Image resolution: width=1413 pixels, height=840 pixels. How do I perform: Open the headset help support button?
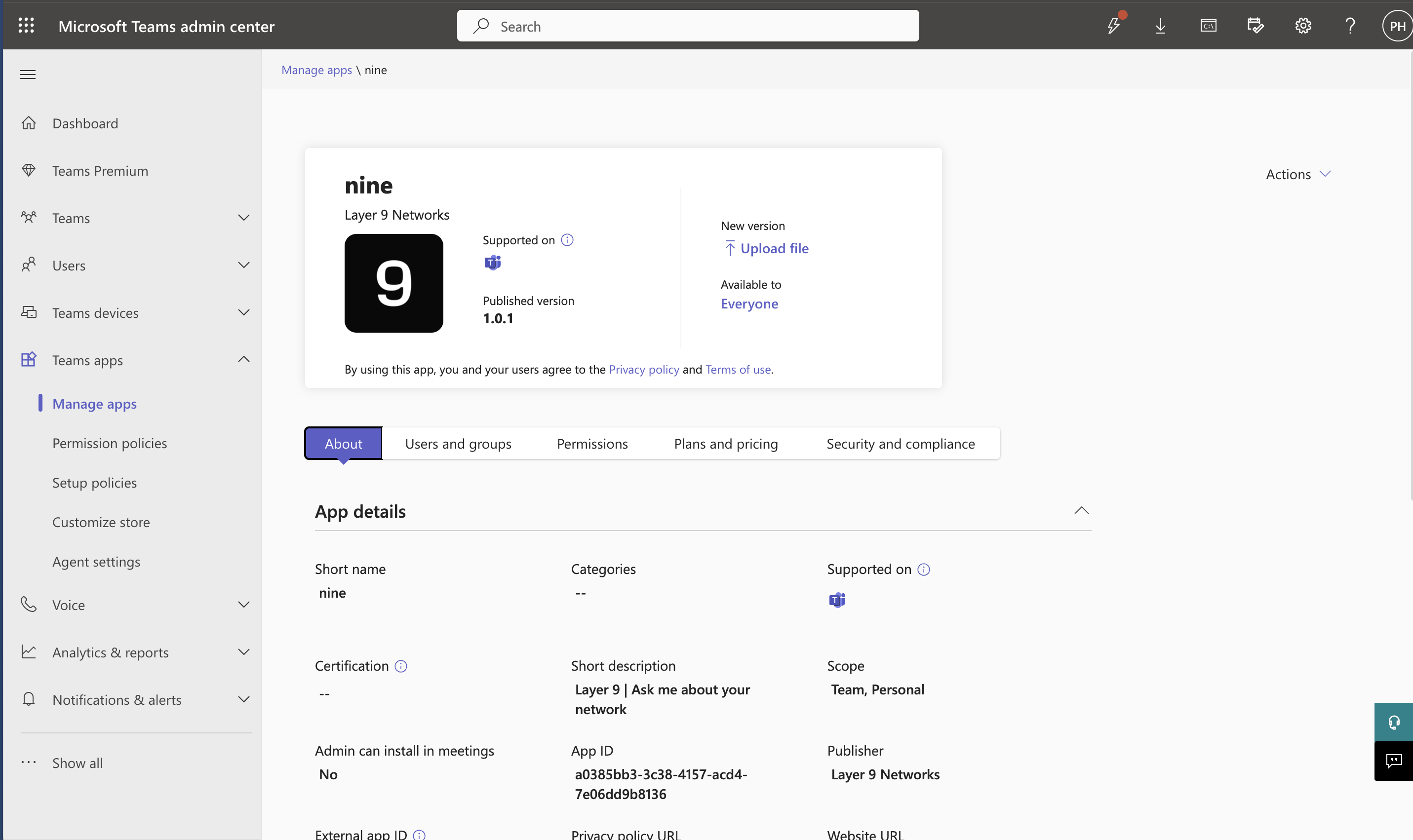point(1394,722)
